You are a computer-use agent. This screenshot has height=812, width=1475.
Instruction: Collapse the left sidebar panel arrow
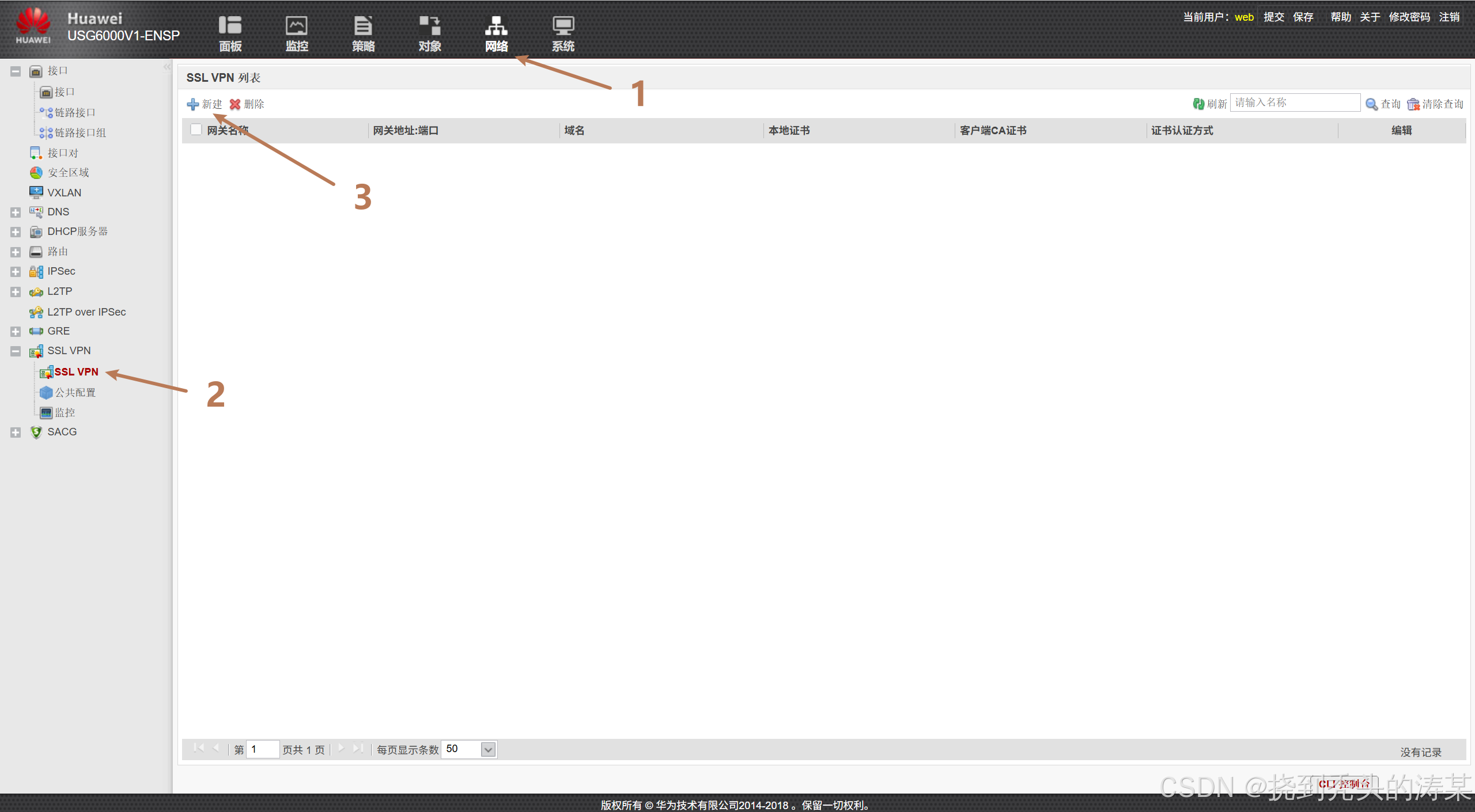[167, 67]
